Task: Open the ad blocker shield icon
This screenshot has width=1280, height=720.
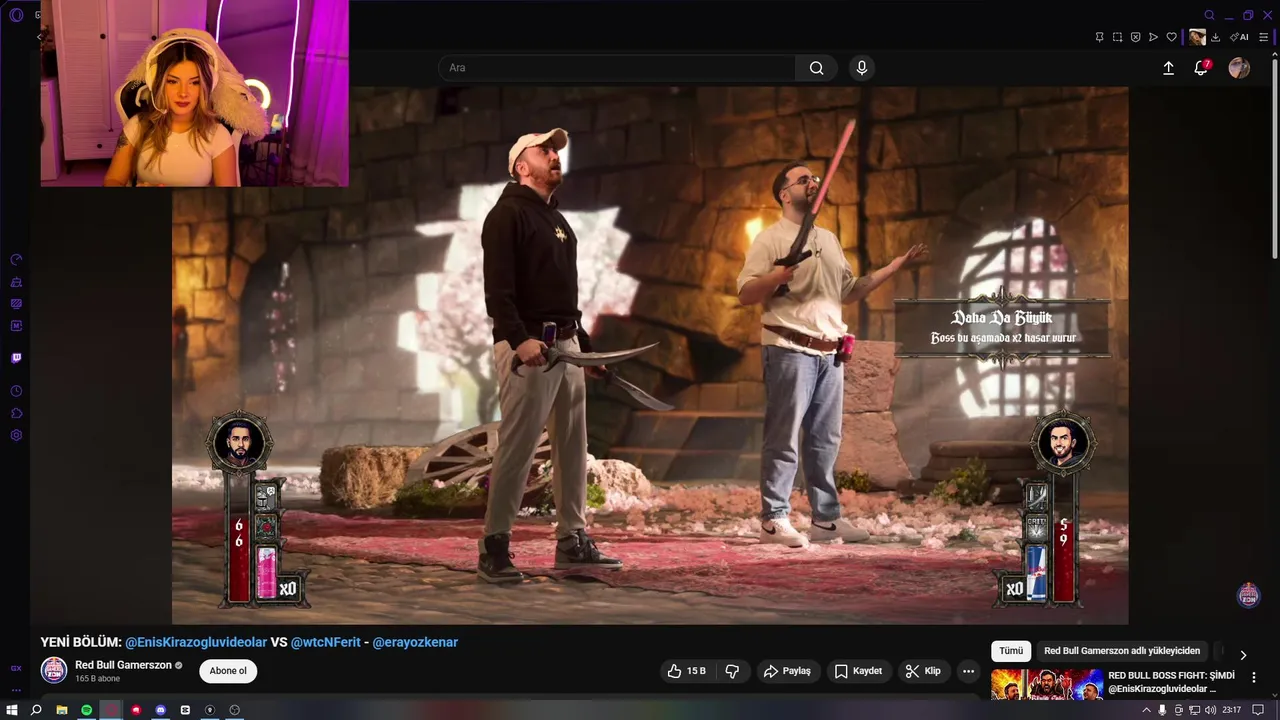Action: (1135, 37)
